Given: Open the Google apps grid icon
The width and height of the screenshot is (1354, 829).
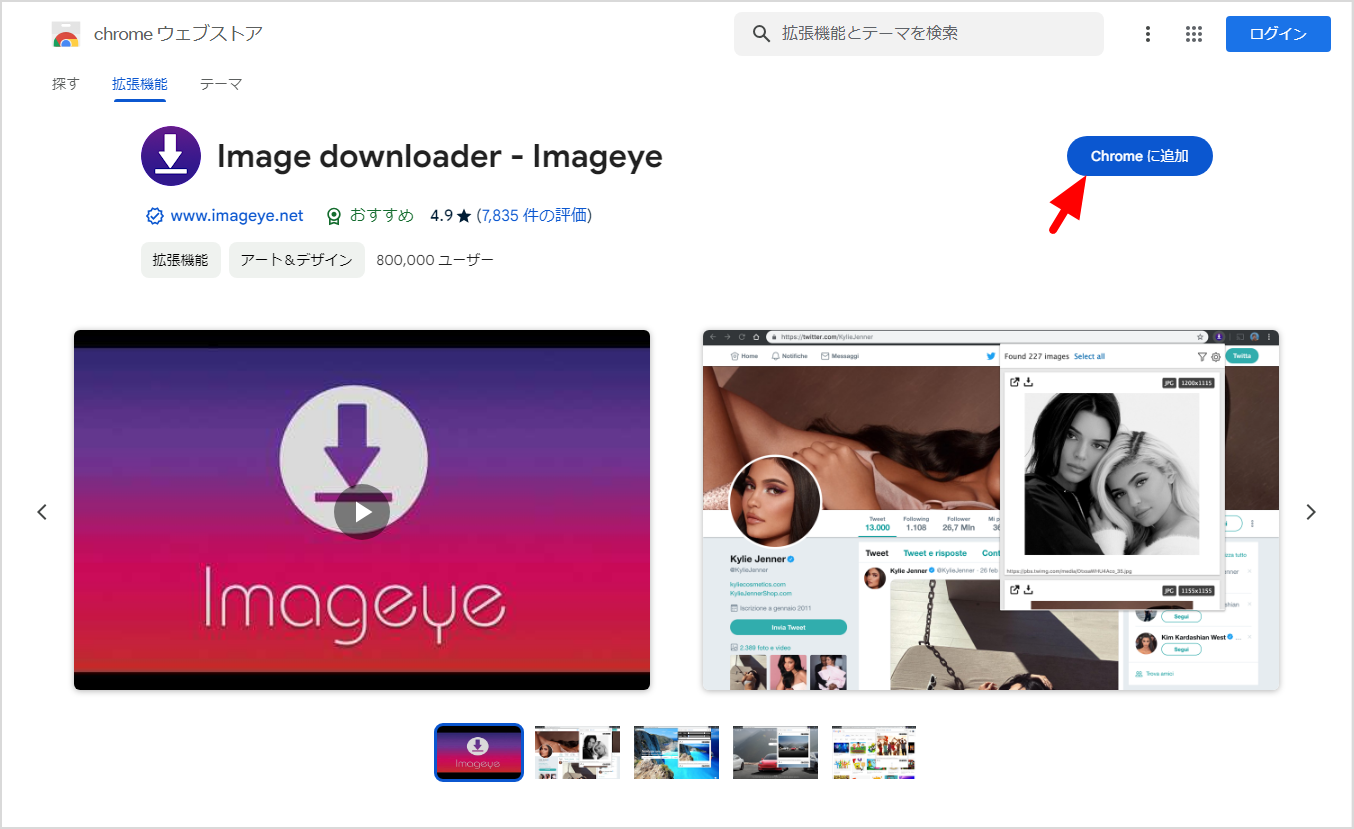Looking at the screenshot, I should point(1193,34).
